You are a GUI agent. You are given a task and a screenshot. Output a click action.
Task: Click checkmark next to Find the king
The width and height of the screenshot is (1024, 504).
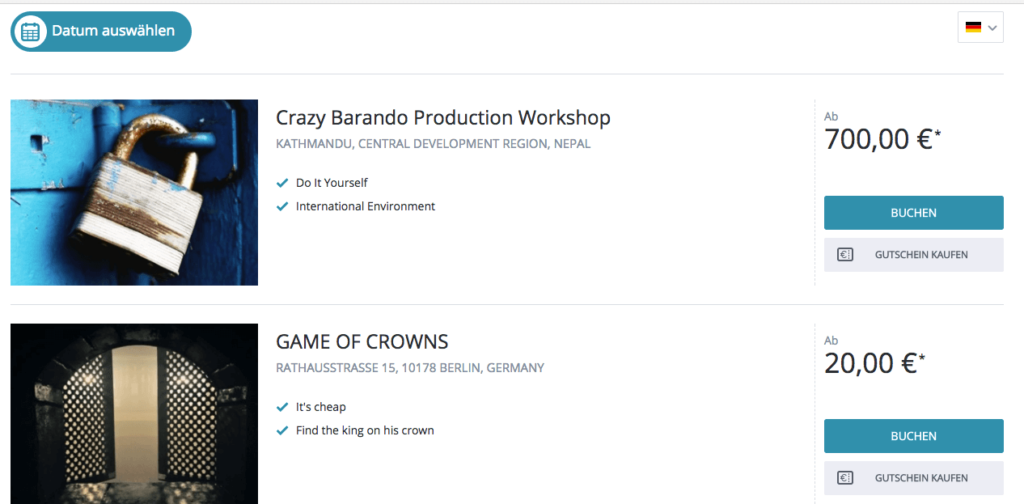pyautogui.click(x=282, y=431)
